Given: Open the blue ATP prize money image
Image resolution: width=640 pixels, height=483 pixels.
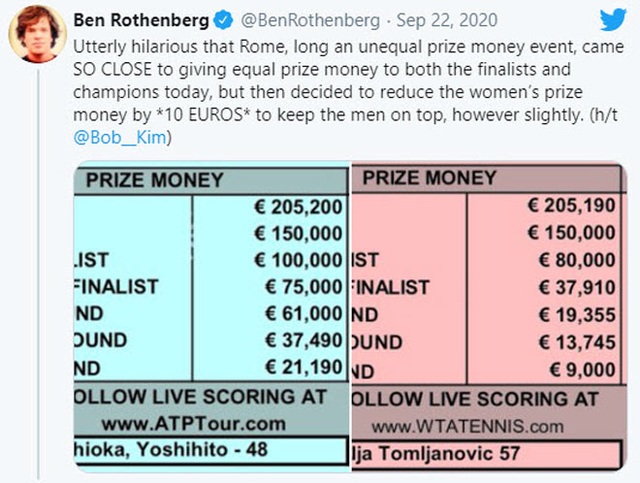Looking at the screenshot, I should (x=212, y=316).
